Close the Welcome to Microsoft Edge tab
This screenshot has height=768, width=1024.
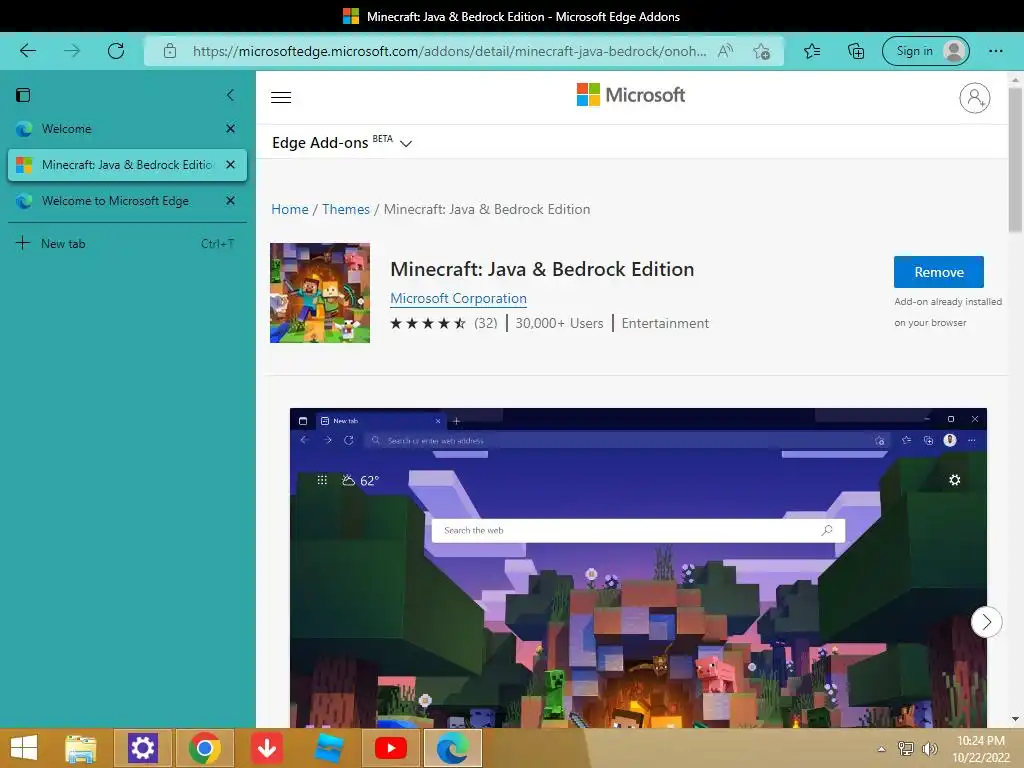231,201
